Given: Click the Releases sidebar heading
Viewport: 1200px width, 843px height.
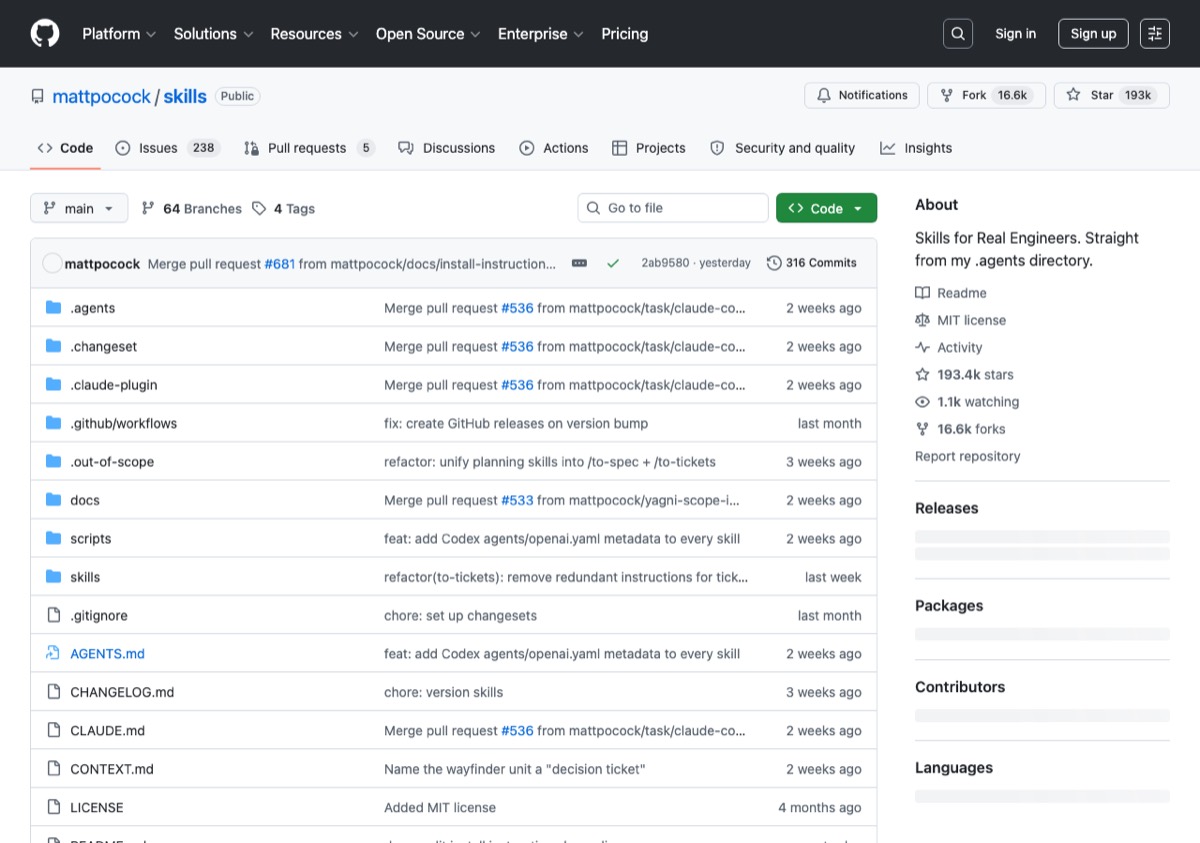Looking at the screenshot, I should pos(947,508).
